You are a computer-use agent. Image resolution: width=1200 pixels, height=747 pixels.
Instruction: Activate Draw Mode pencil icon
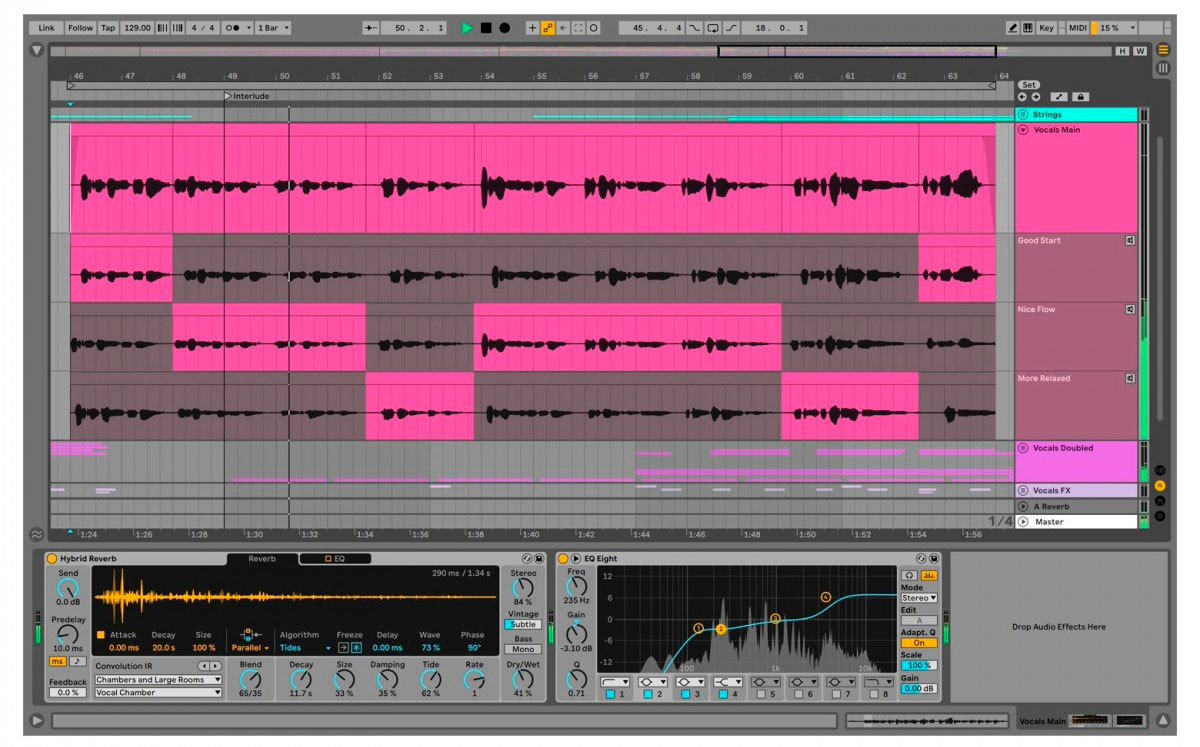tap(1013, 28)
